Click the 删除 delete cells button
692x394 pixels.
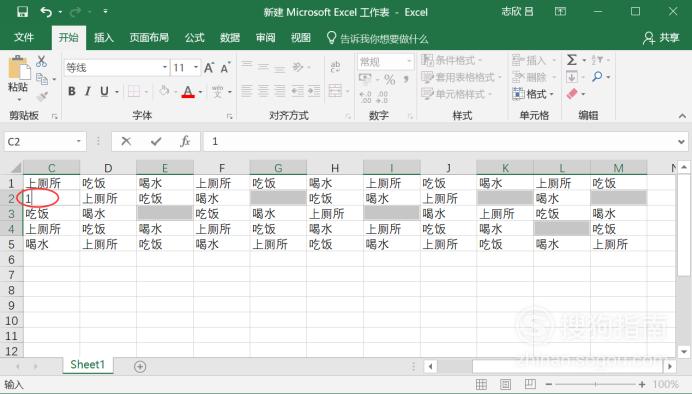pyautogui.click(x=533, y=77)
